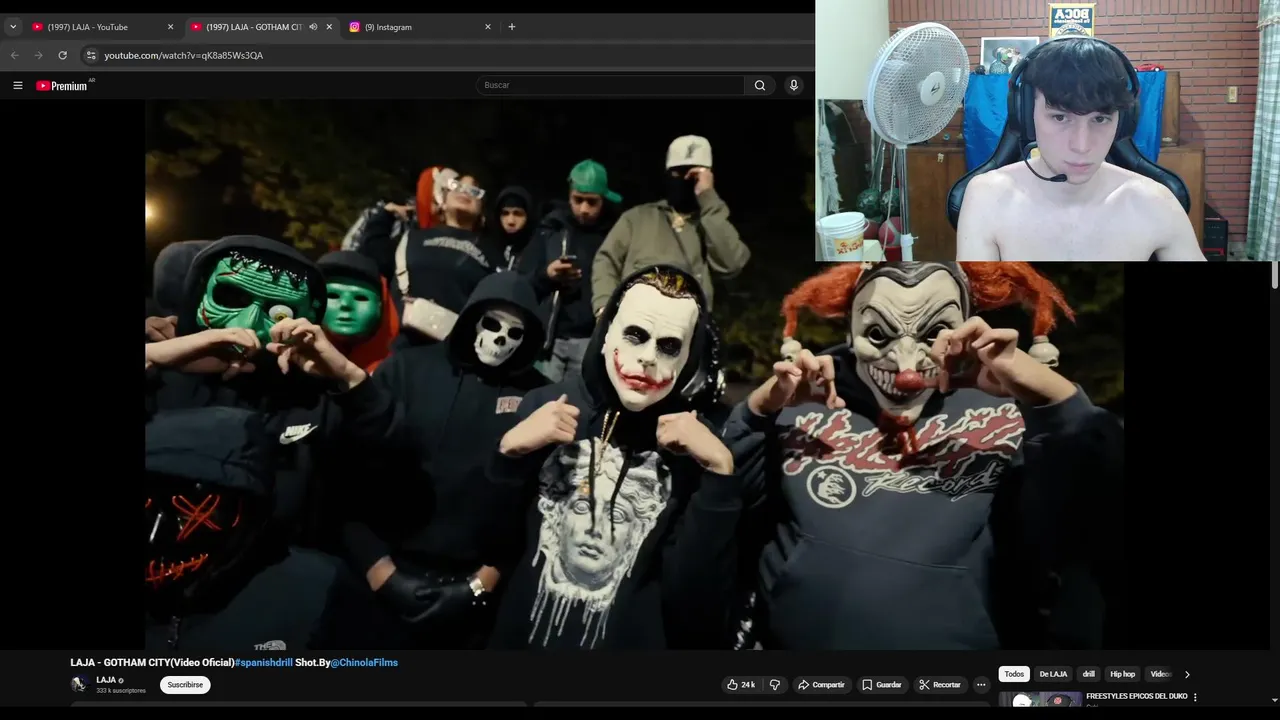
Task: Expand tab search dropdown arrow
Action: pos(13,27)
